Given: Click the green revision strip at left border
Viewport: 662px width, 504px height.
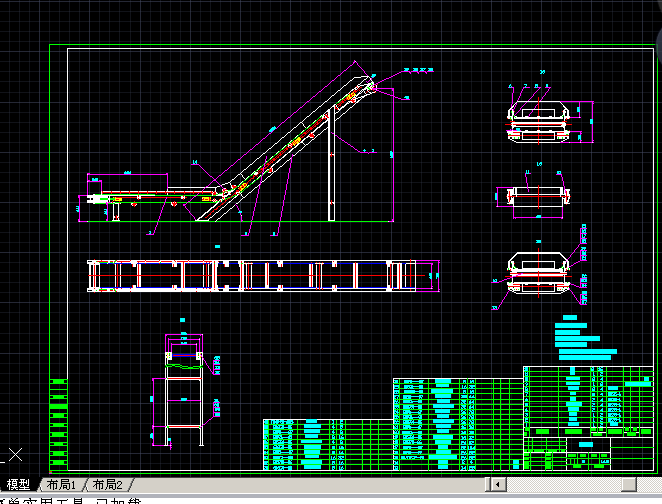Looking at the screenshot, I should [58, 422].
